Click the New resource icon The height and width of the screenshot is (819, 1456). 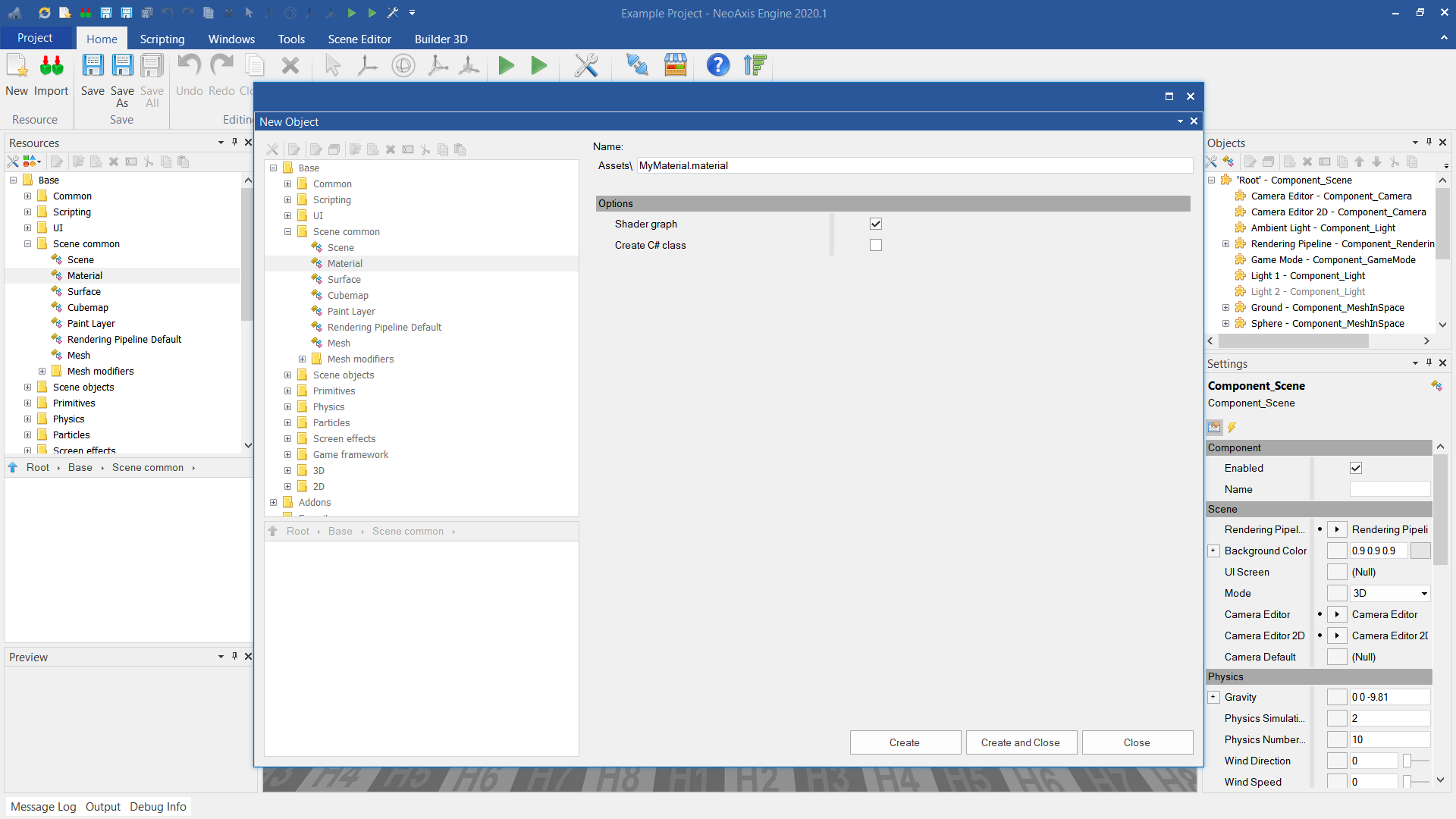tap(17, 67)
